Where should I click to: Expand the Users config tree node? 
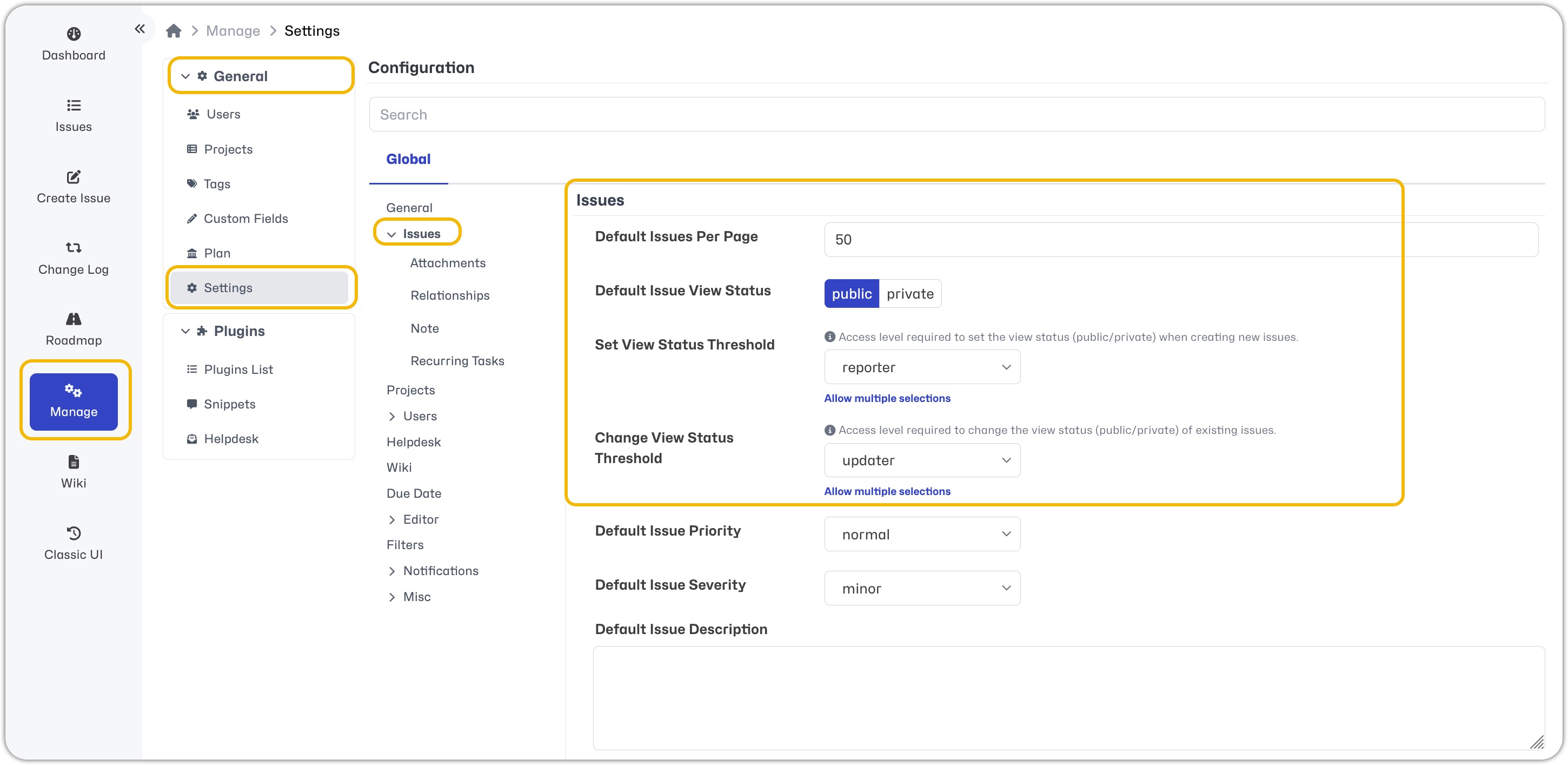pos(391,416)
